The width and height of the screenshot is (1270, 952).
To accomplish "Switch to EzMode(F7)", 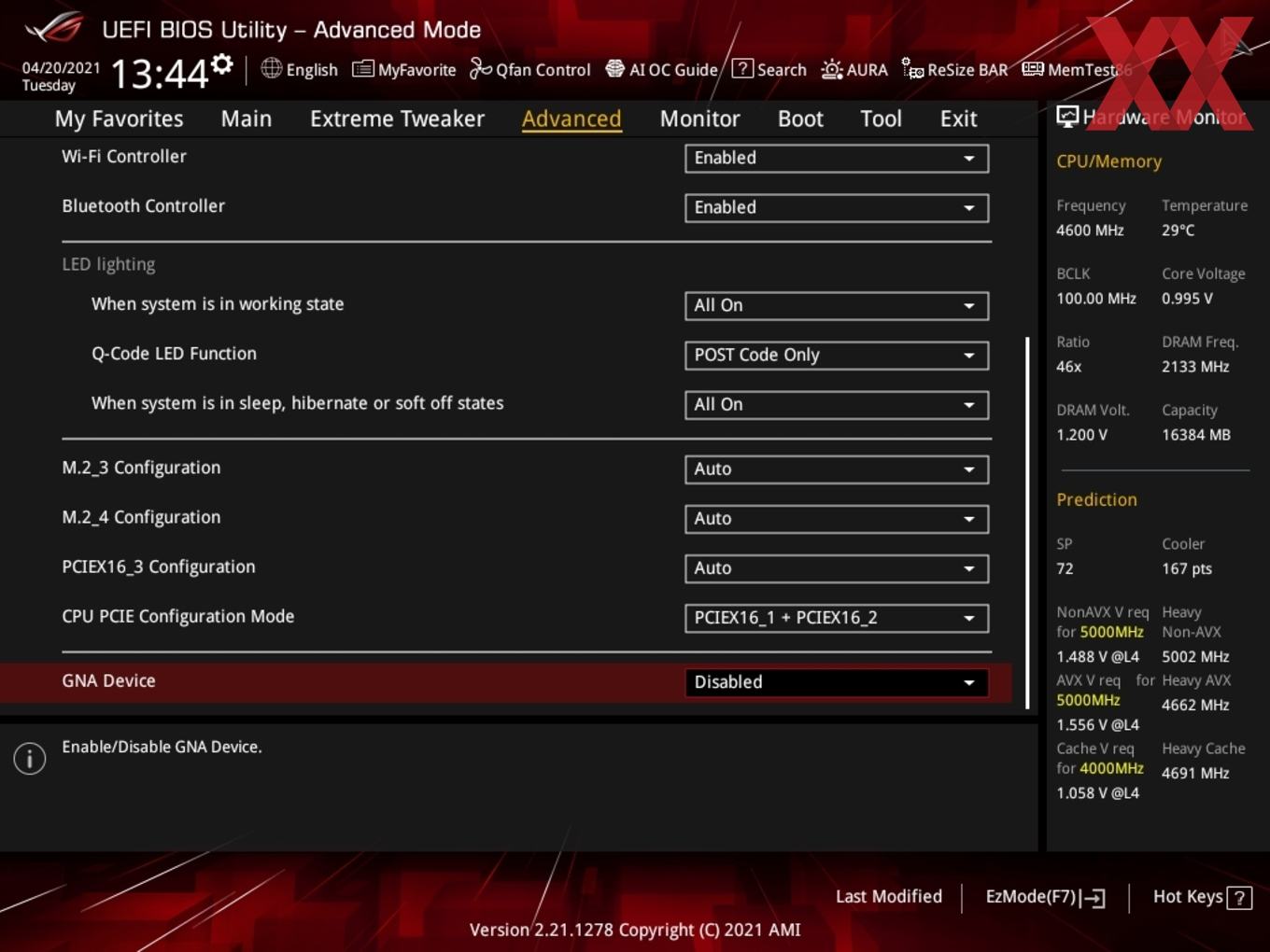I will point(1046,897).
